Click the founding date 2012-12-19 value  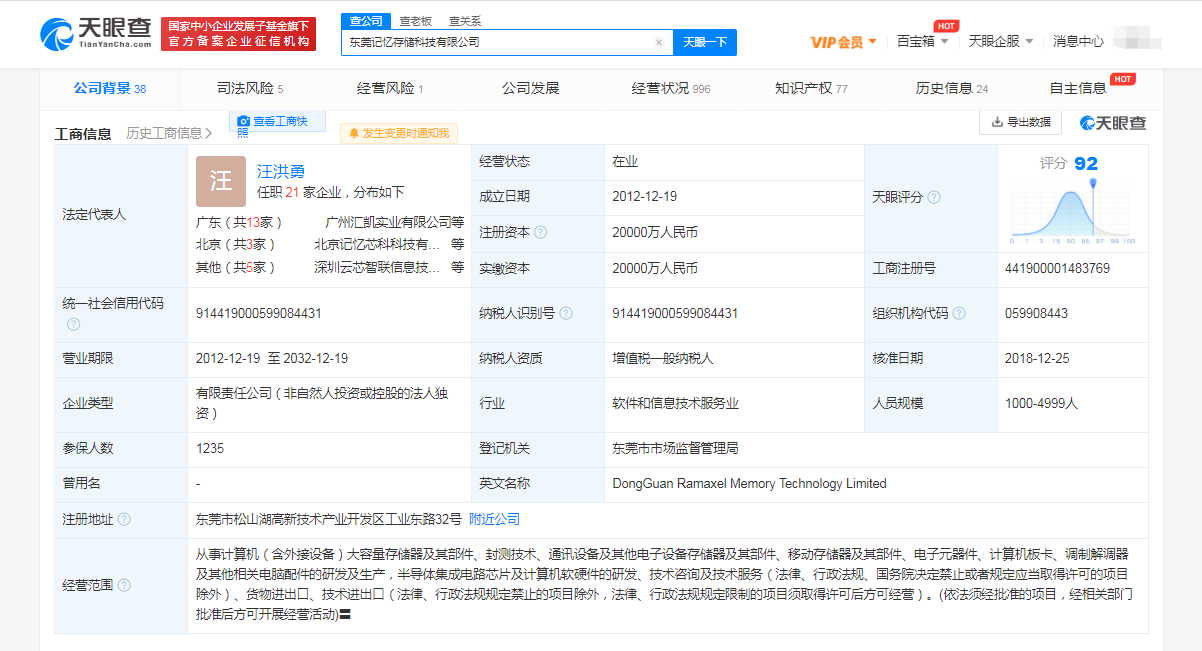point(644,197)
